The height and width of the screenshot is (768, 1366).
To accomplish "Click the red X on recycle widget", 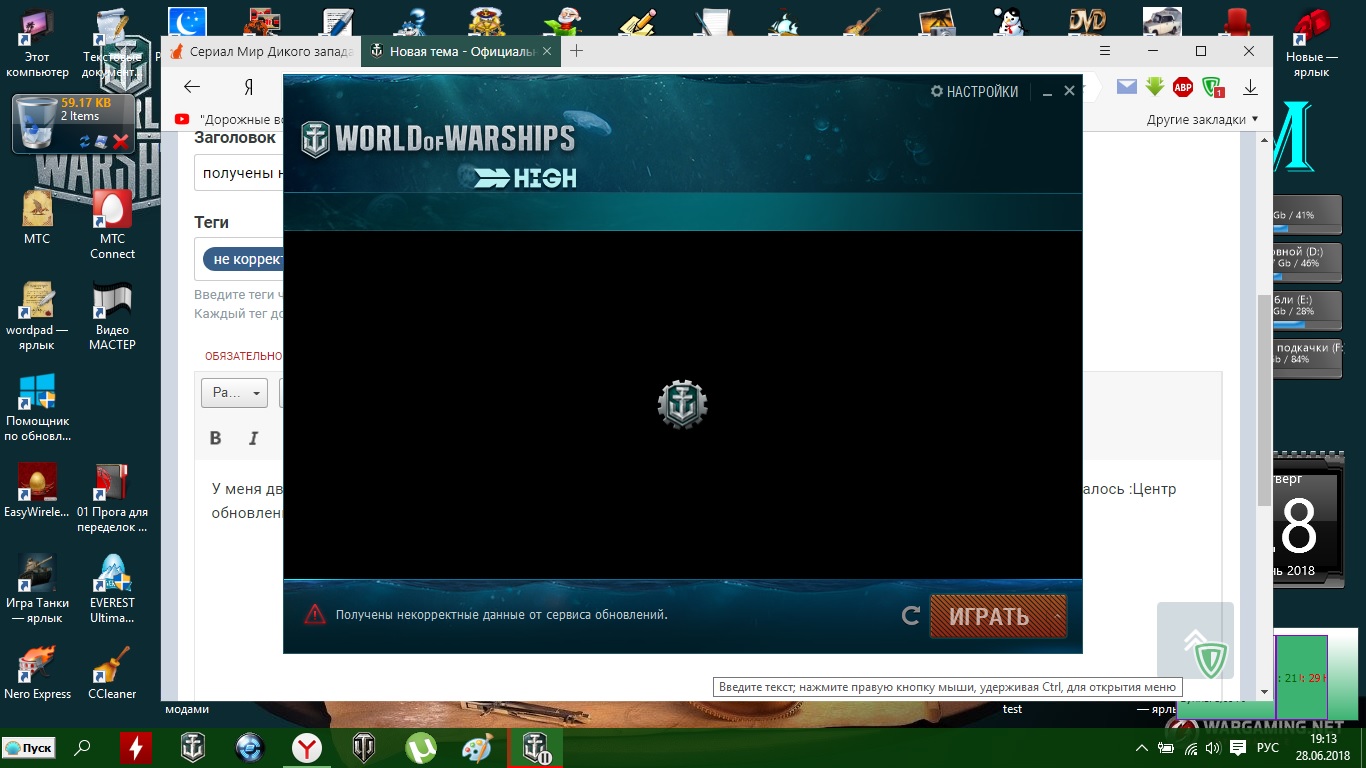I will [x=120, y=141].
